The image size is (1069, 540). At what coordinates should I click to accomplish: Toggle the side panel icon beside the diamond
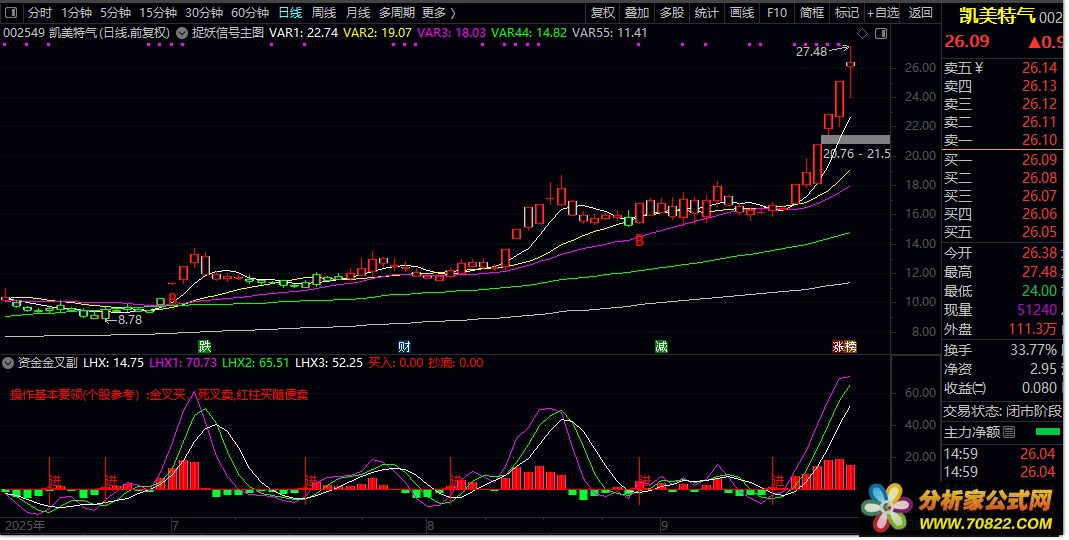click(x=880, y=33)
